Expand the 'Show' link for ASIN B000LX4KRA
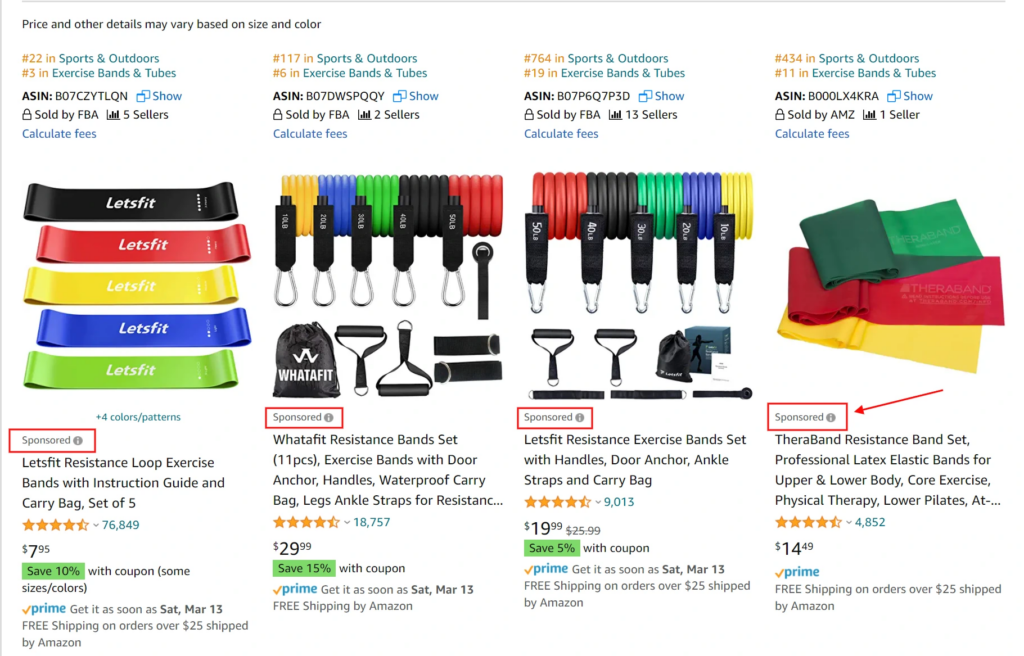1024x656 pixels. (x=917, y=95)
